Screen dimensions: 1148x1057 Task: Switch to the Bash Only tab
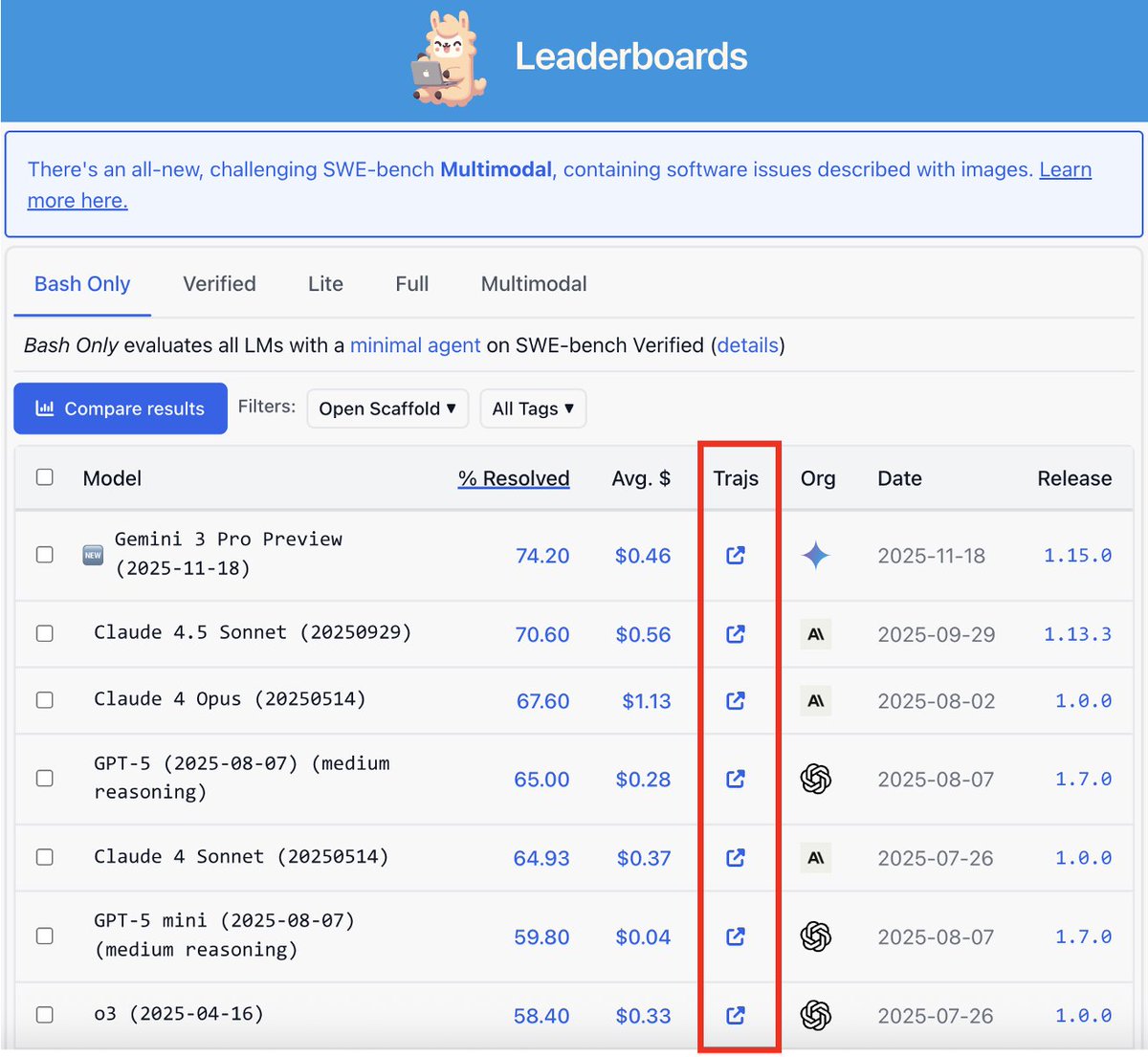(82, 284)
